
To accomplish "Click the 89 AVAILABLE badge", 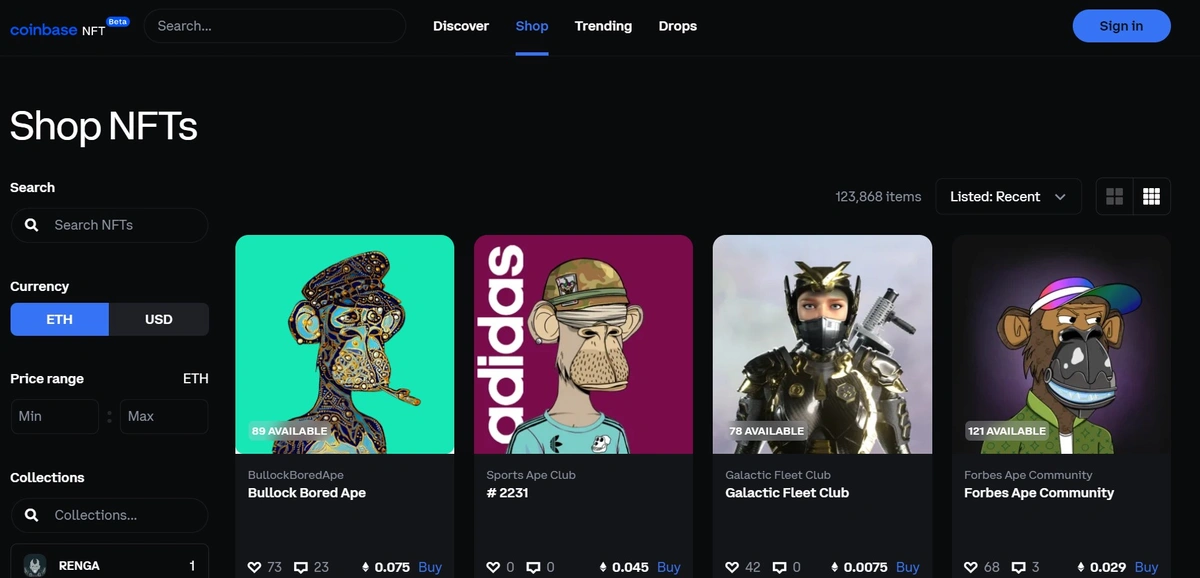I will pyautogui.click(x=290, y=431).
